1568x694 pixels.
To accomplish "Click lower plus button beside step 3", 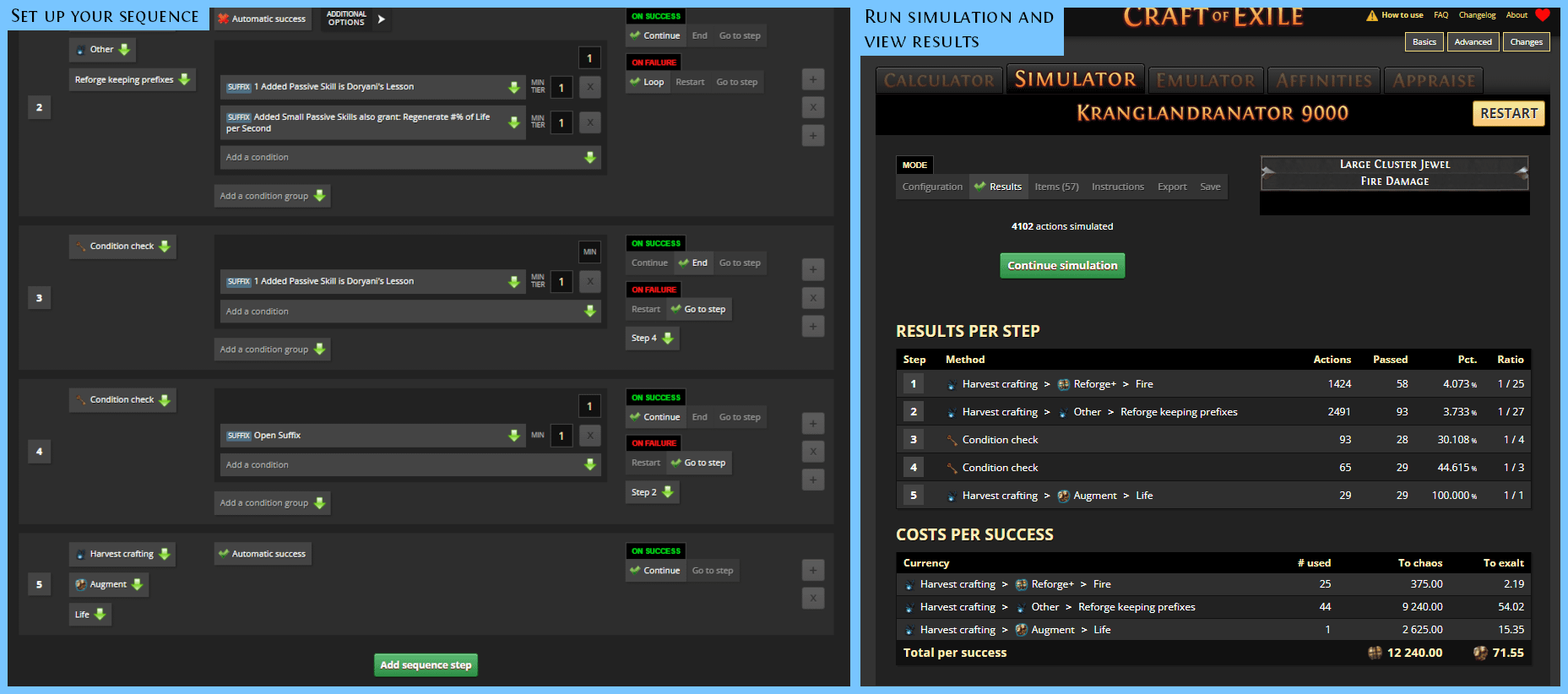I will point(813,326).
